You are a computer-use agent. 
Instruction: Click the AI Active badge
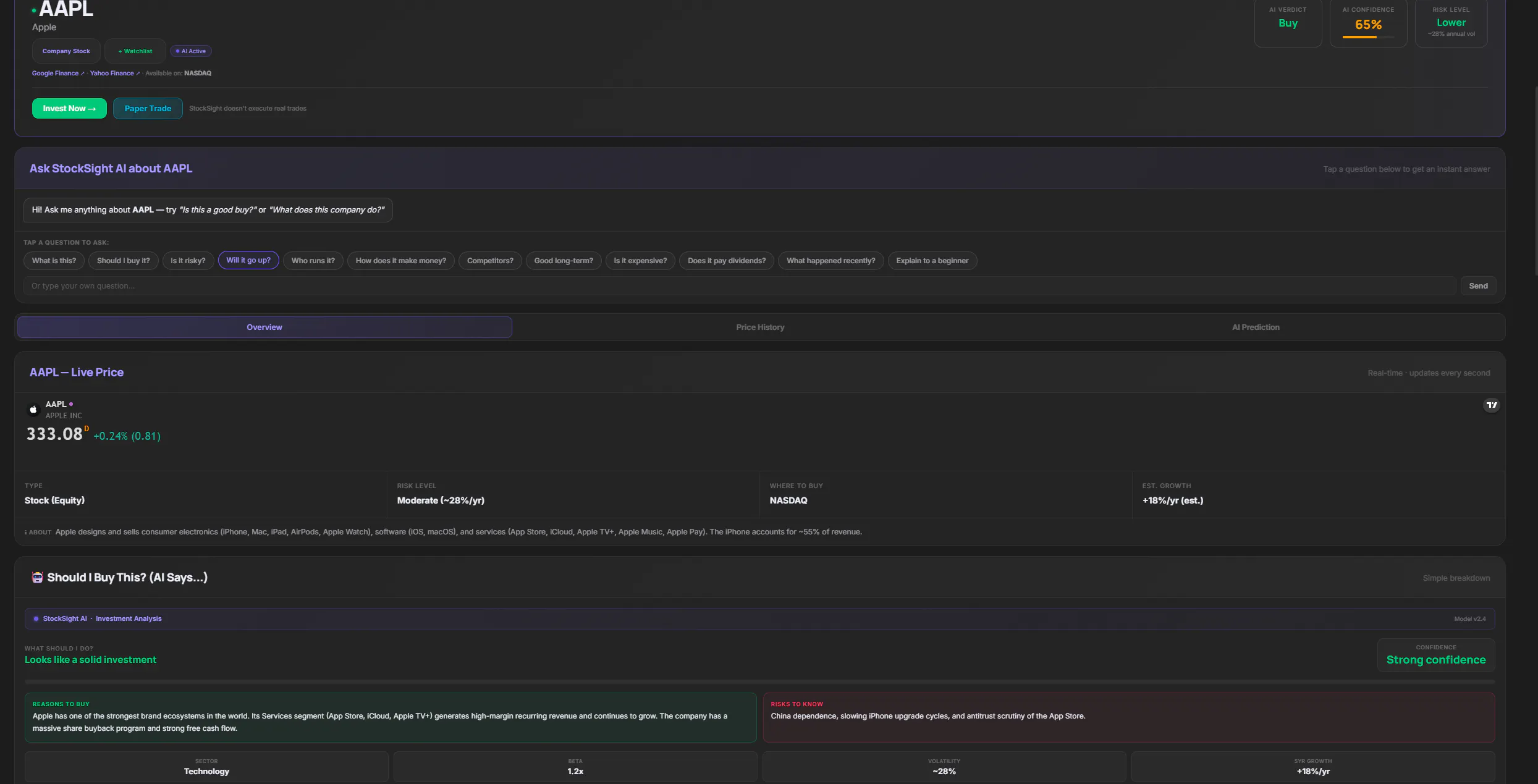(x=191, y=51)
